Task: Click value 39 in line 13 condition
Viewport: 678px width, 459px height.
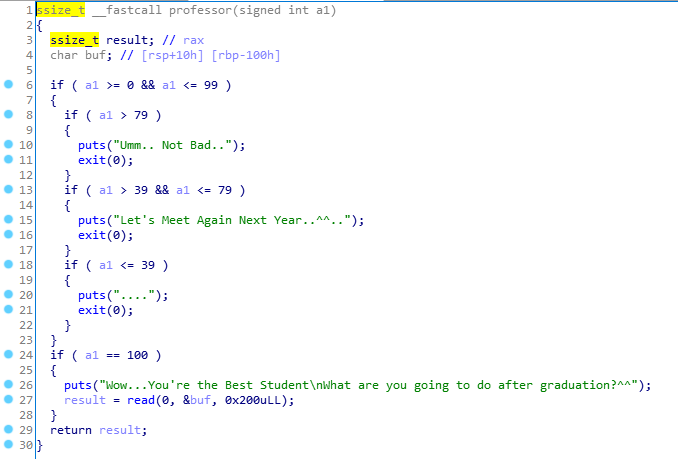Action: 141,190
